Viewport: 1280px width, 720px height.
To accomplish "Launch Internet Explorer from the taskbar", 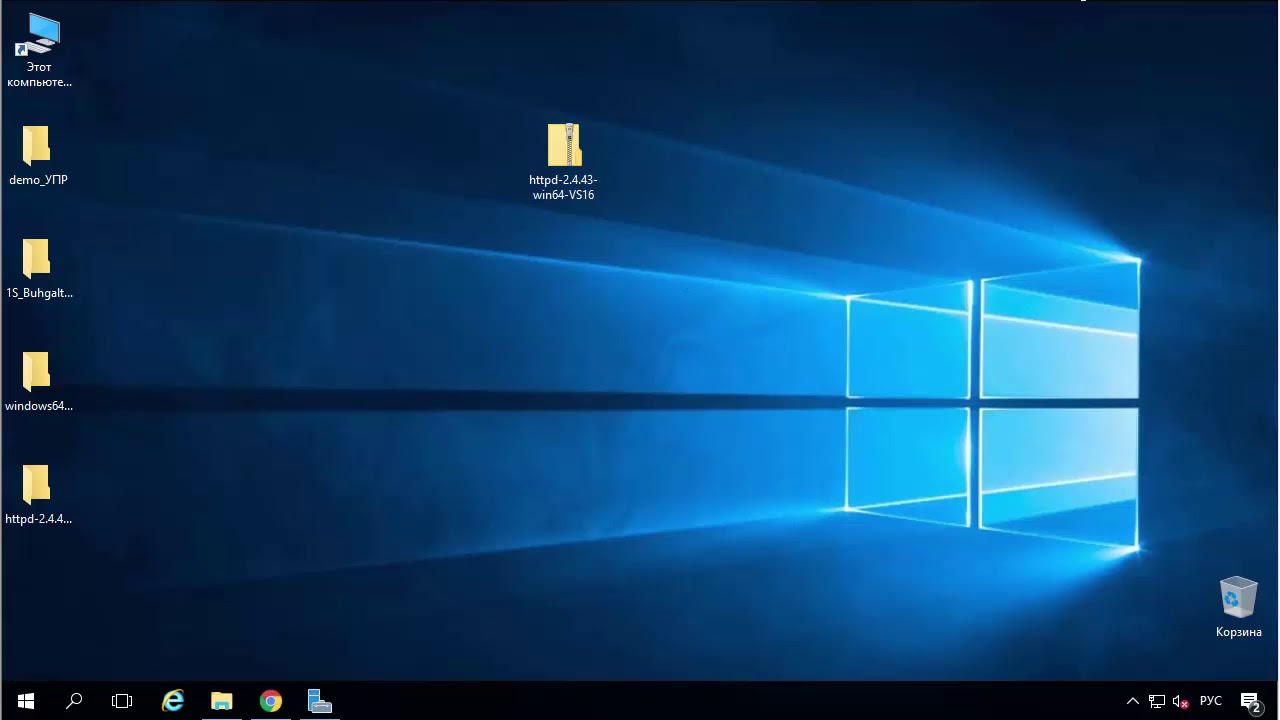I will tap(173, 701).
